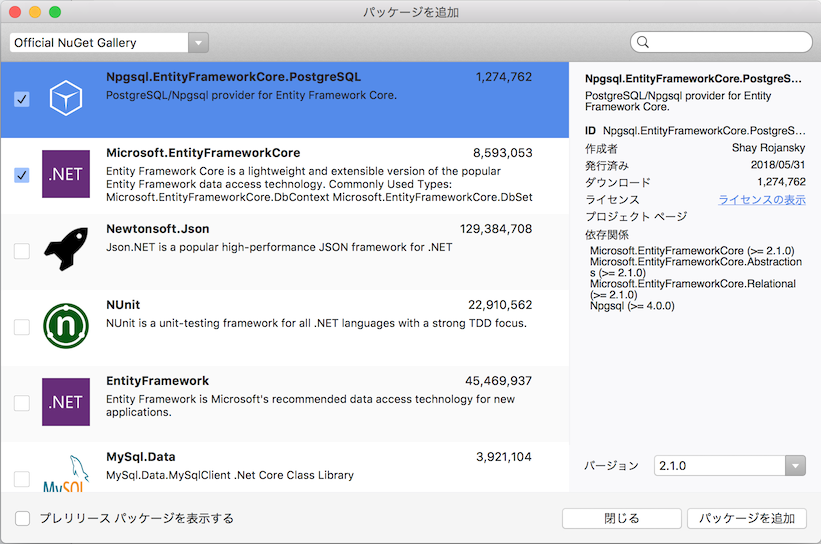Focus the package search field
The height and width of the screenshot is (544, 821).
pos(721,42)
